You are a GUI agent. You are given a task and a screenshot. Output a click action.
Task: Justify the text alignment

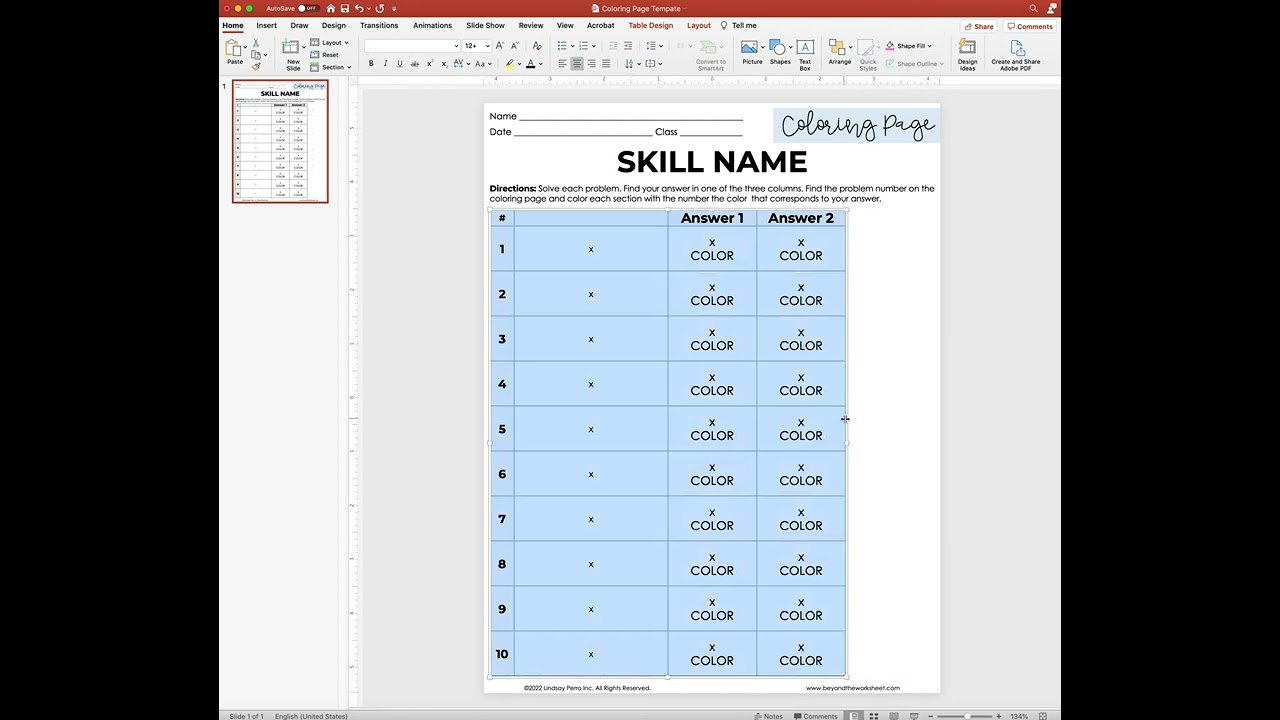pyautogui.click(x=606, y=63)
